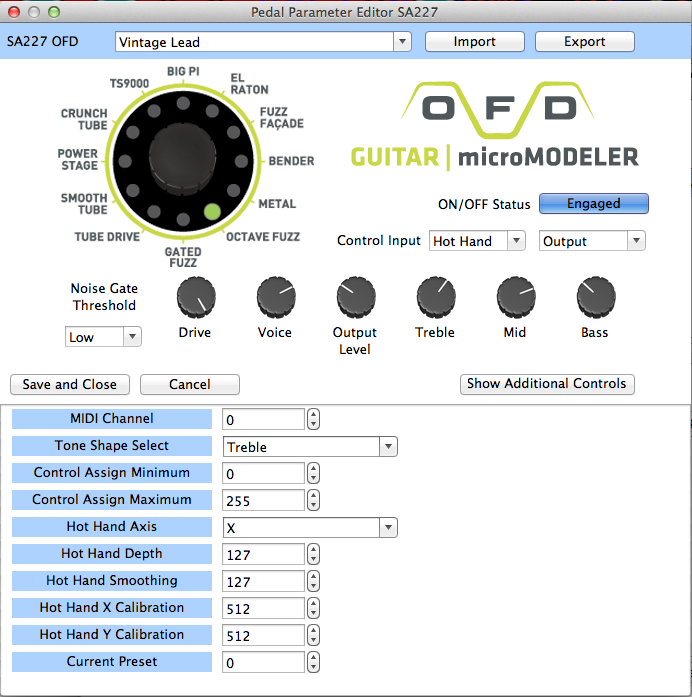Open the Noise Gate Threshold Low dropdown
The width and height of the screenshot is (692, 697).
click(103, 337)
